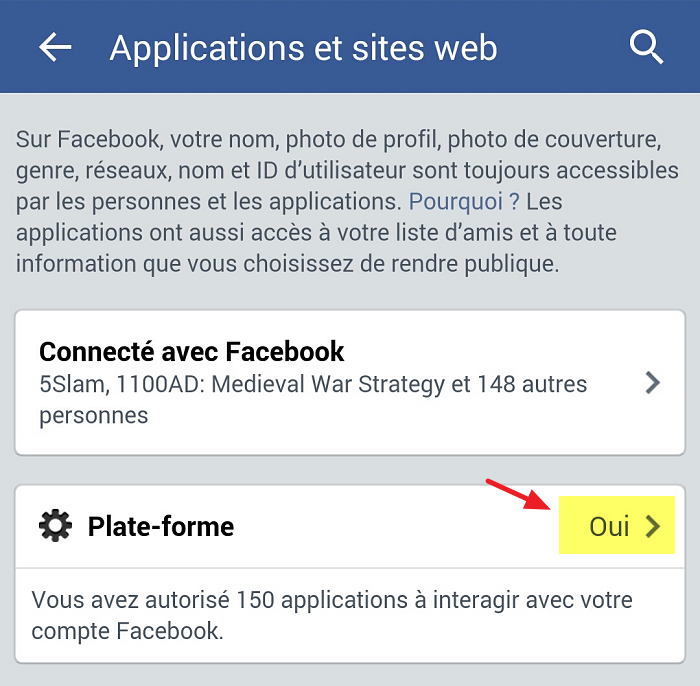700x686 pixels.
Task: Click the yellow highlighted area around Oui
Action: 617,525
